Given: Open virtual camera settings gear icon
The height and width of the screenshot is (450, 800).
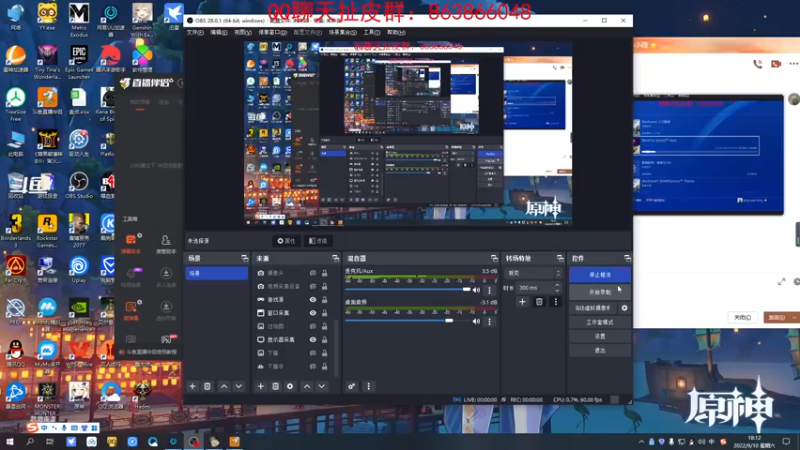Looking at the screenshot, I should tap(624, 308).
